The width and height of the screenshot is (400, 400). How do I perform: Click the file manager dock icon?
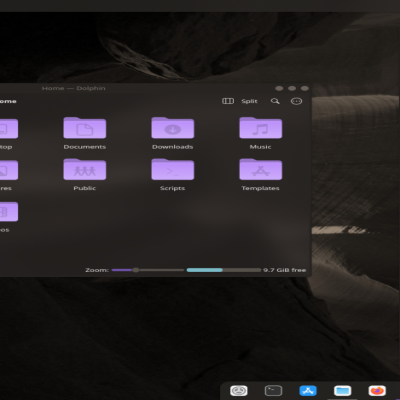(343, 390)
